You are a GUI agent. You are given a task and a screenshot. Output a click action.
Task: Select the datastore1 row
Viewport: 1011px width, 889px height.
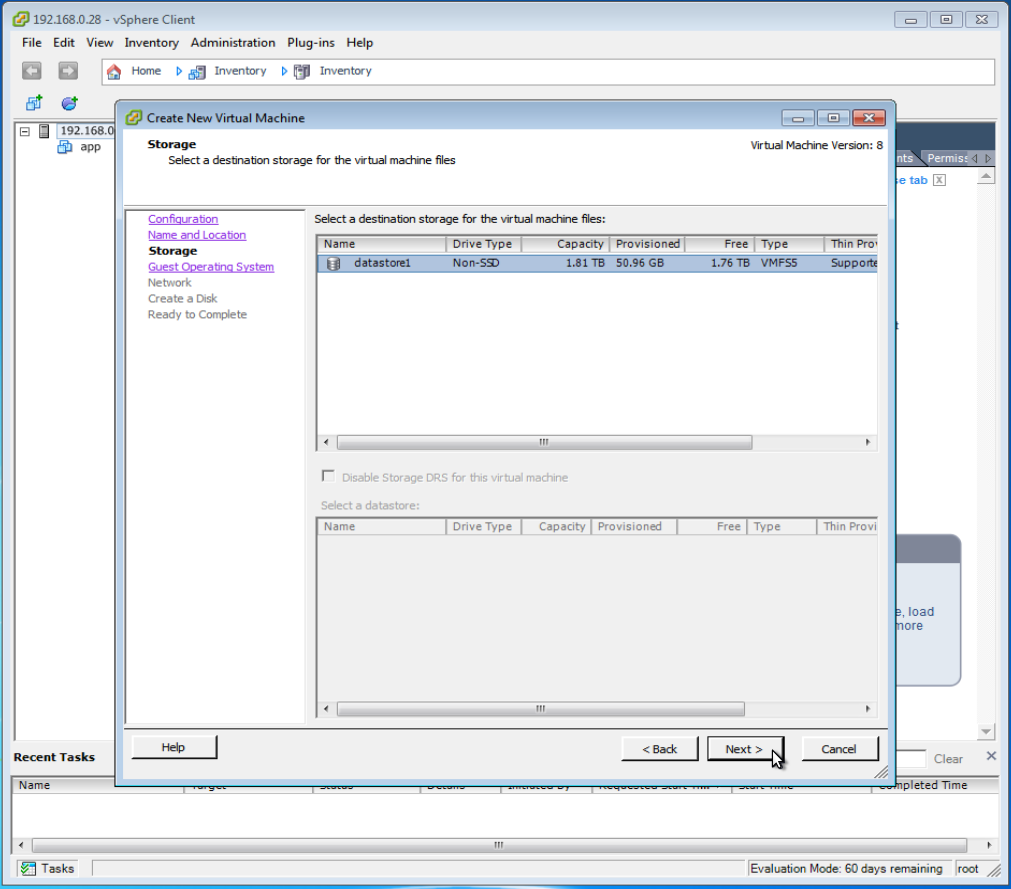[597, 263]
